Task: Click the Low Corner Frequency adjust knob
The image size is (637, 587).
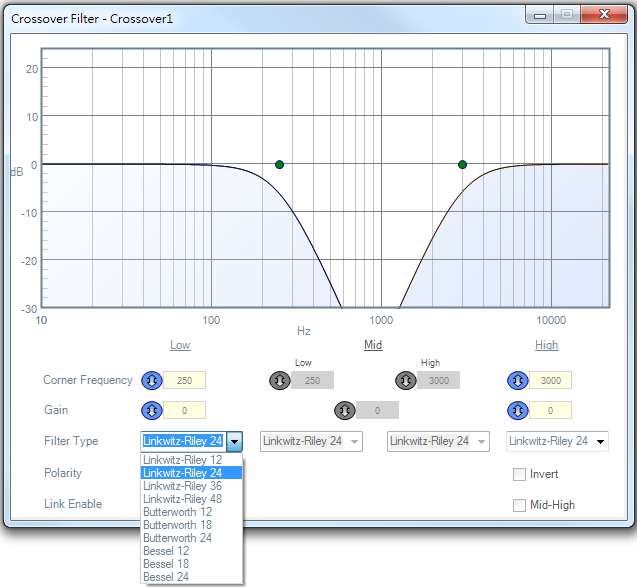Action: pos(152,381)
